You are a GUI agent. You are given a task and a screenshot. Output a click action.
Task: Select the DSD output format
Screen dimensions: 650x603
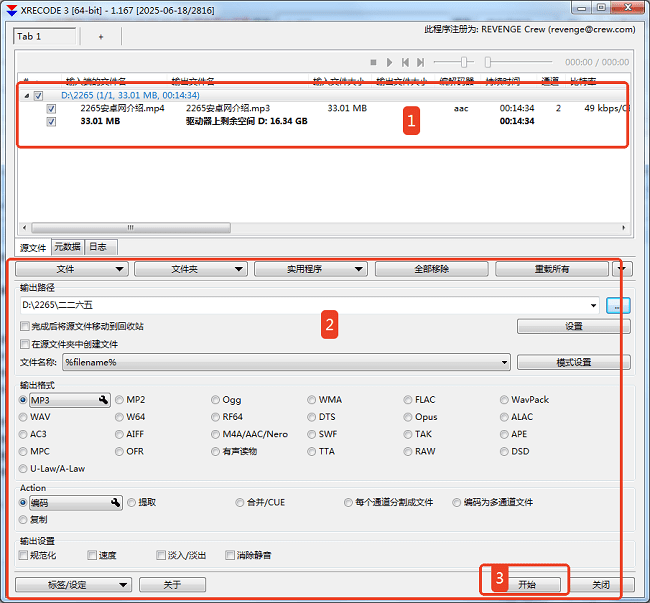pyautogui.click(x=504, y=451)
